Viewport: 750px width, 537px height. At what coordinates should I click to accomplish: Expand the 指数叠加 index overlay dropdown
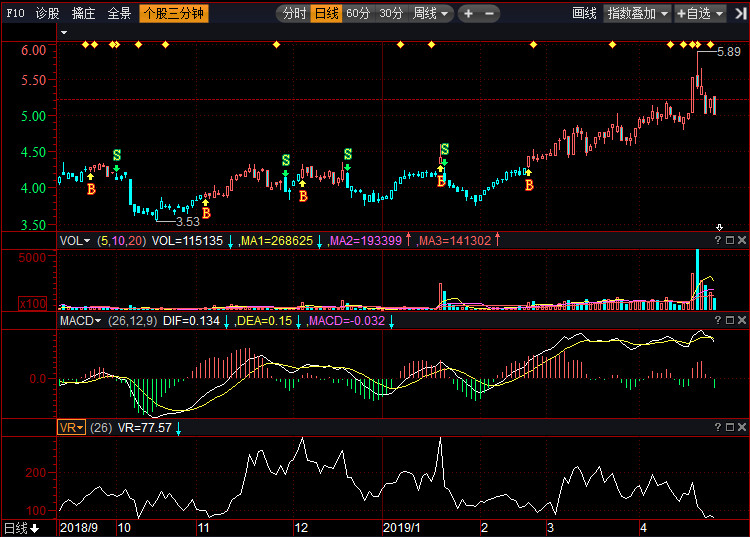pyautogui.click(x=638, y=14)
